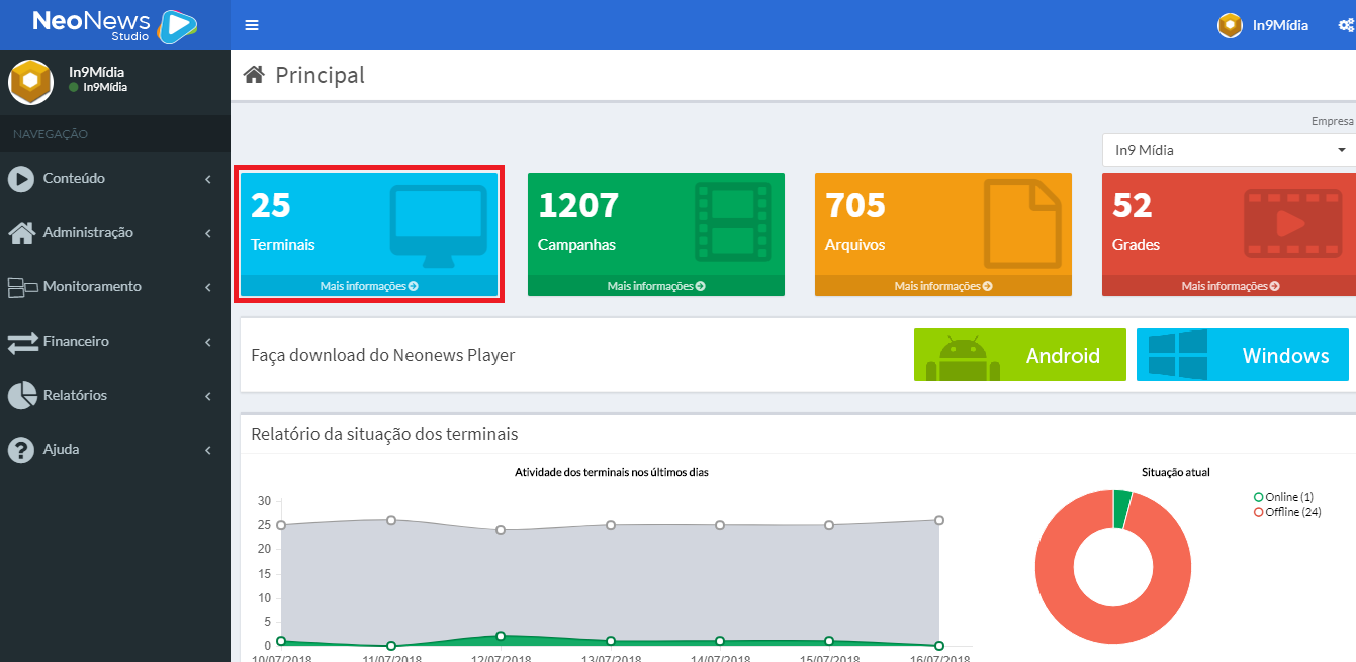Open the Empresa dropdown showing In9 Mídia
The width and height of the screenshot is (1356, 662).
pyautogui.click(x=1229, y=150)
